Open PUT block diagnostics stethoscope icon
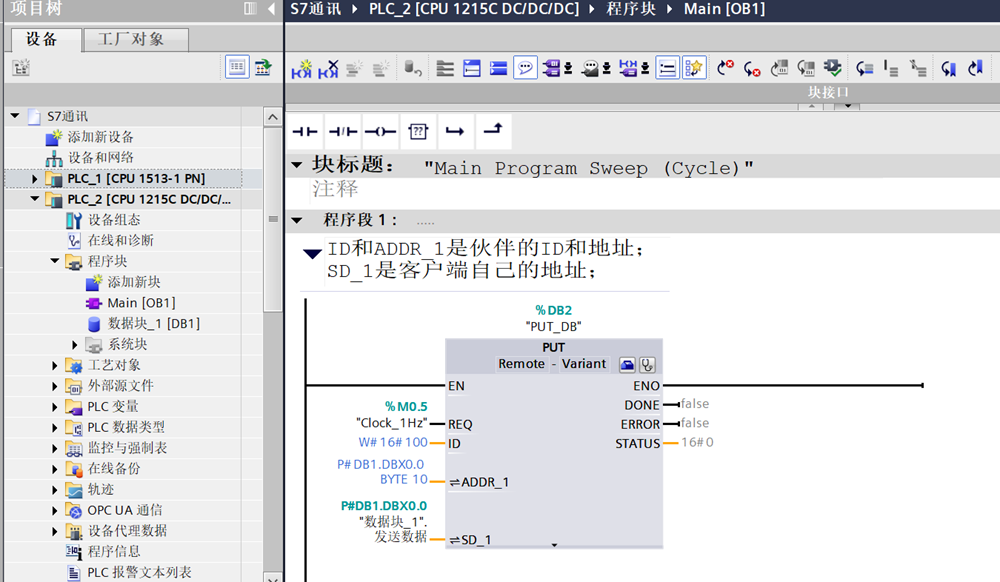This screenshot has width=1000, height=582. click(647, 364)
